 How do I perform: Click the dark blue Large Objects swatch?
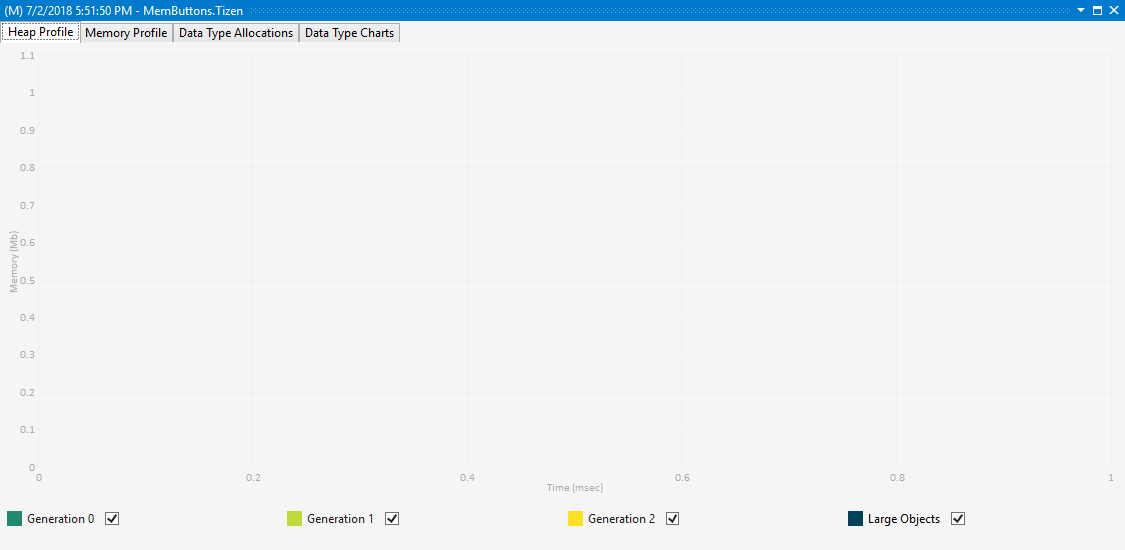855,519
